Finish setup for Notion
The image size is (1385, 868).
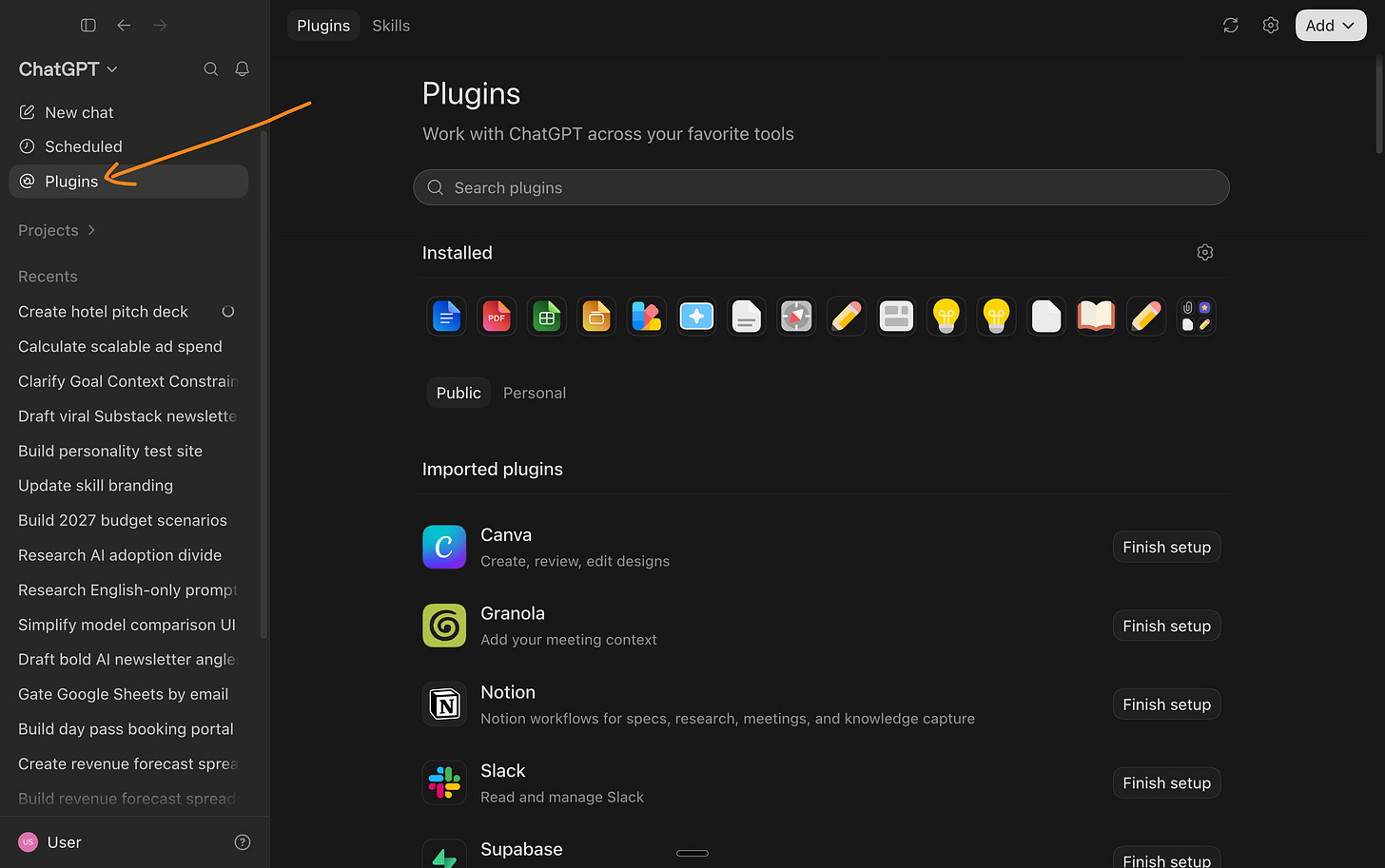(x=1166, y=704)
